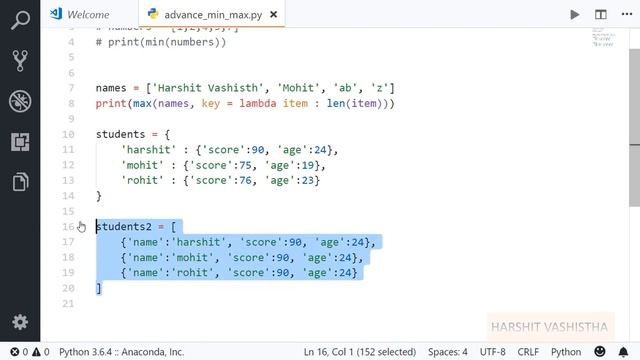Click on 'Harshit Vashisth' string in line 7

point(208,88)
